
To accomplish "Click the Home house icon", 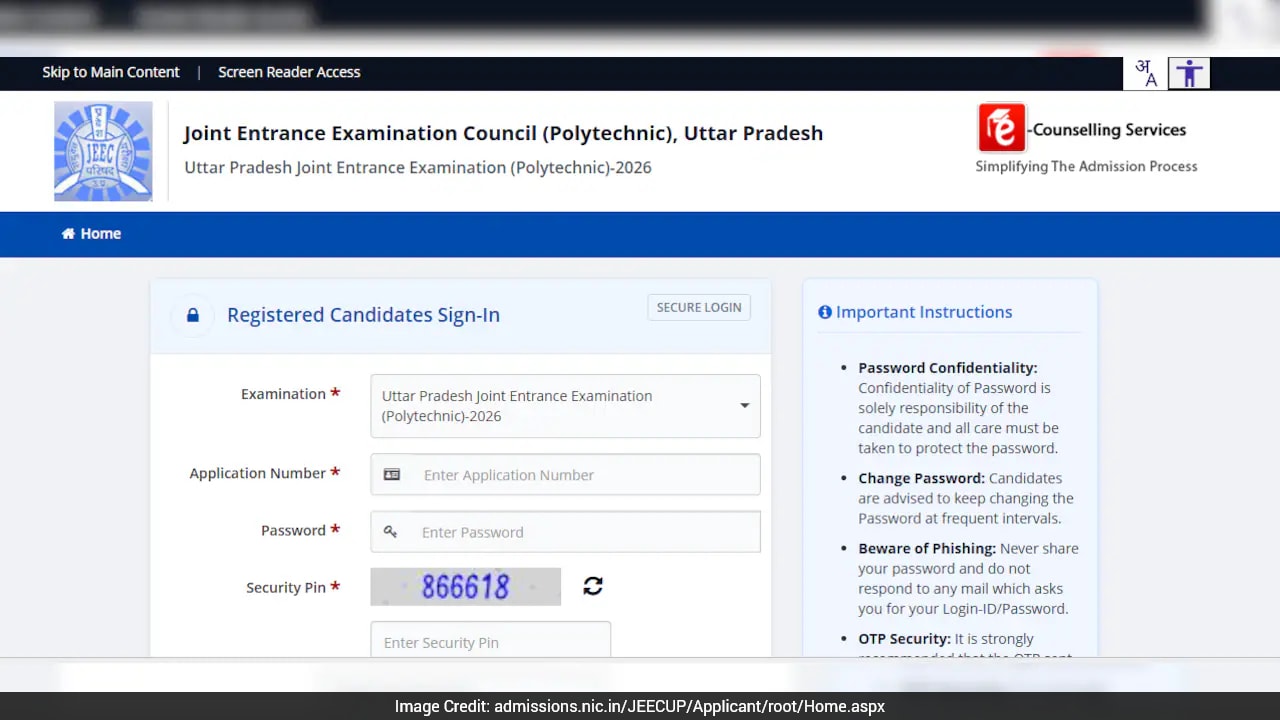I will pos(68,233).
